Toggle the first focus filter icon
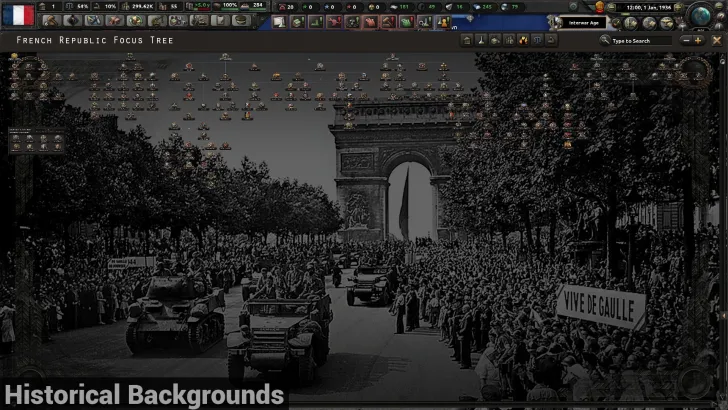The width and height of the screenshot is (728, 410). [467, 40]
